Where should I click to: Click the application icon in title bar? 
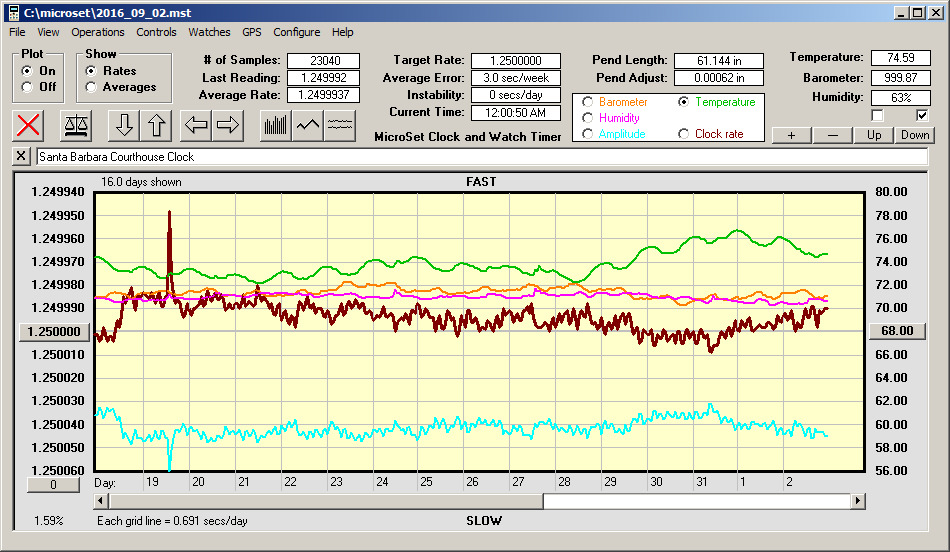[13, 13]
